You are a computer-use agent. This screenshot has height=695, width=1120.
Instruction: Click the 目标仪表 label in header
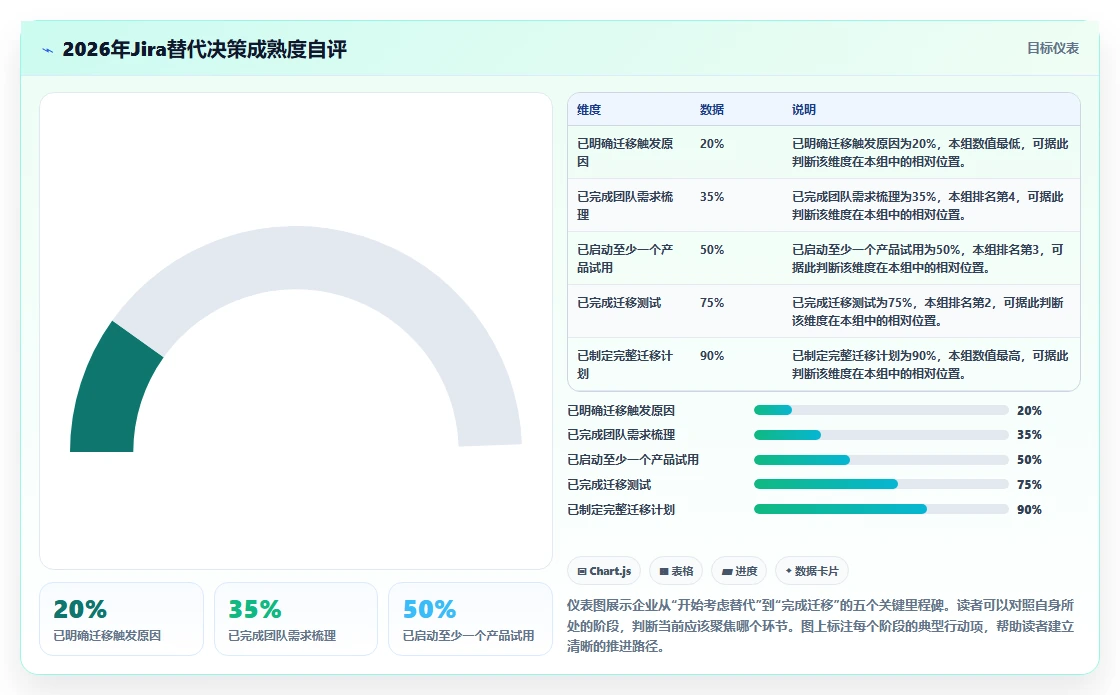[x=1053, y=48]
